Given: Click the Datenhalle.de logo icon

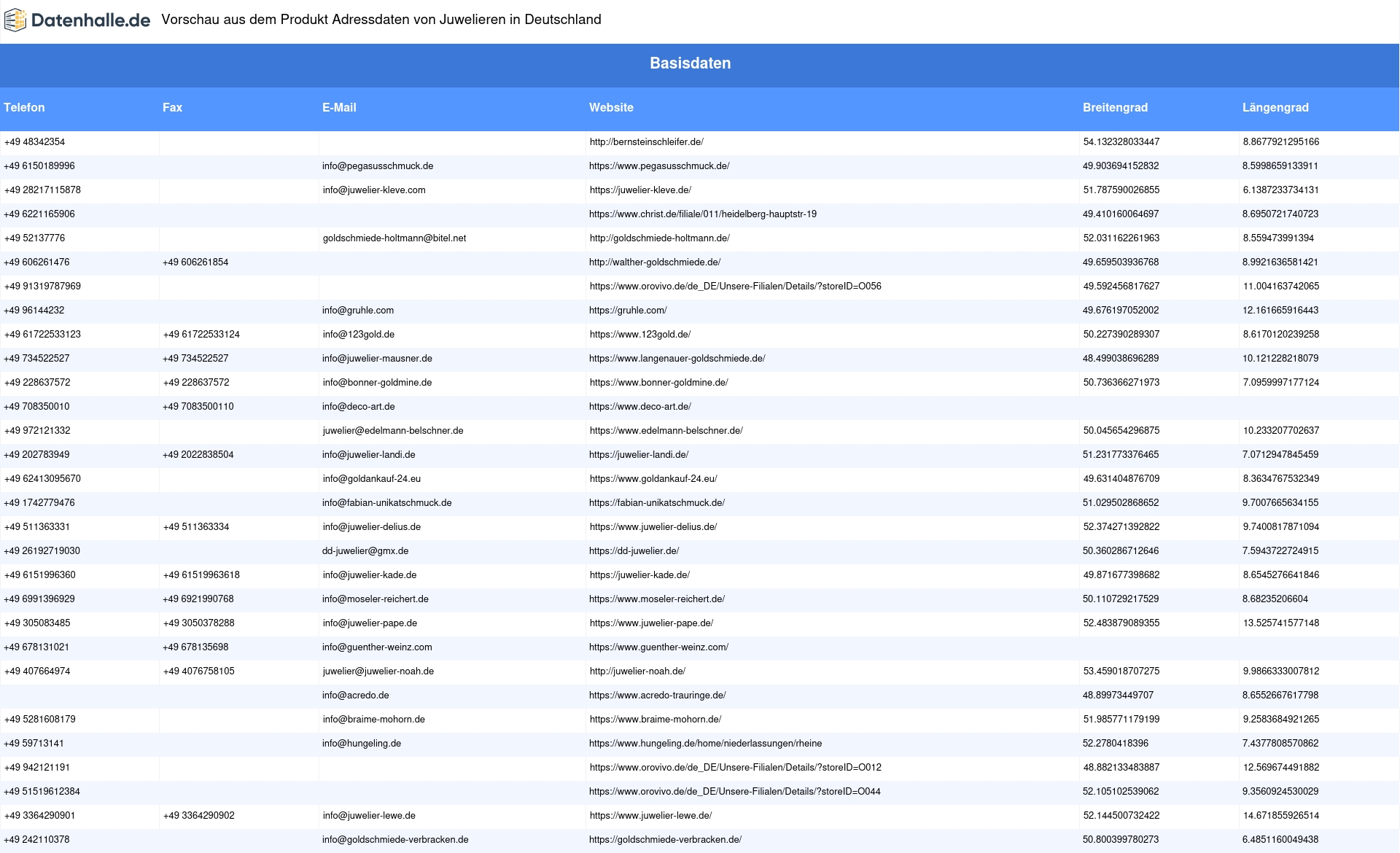Looking at the screenshot, I should click(15, 20).
